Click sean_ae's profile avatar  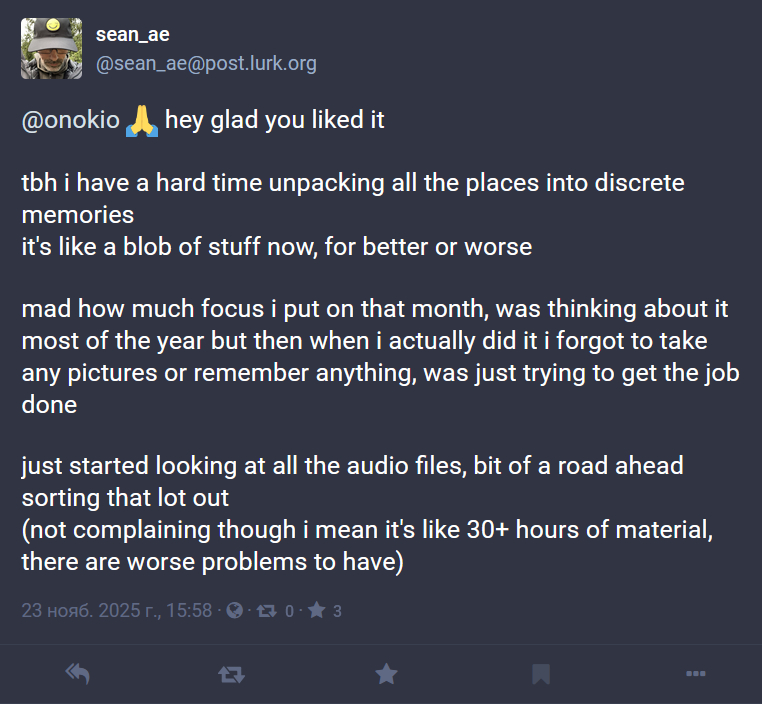point(52,48)
